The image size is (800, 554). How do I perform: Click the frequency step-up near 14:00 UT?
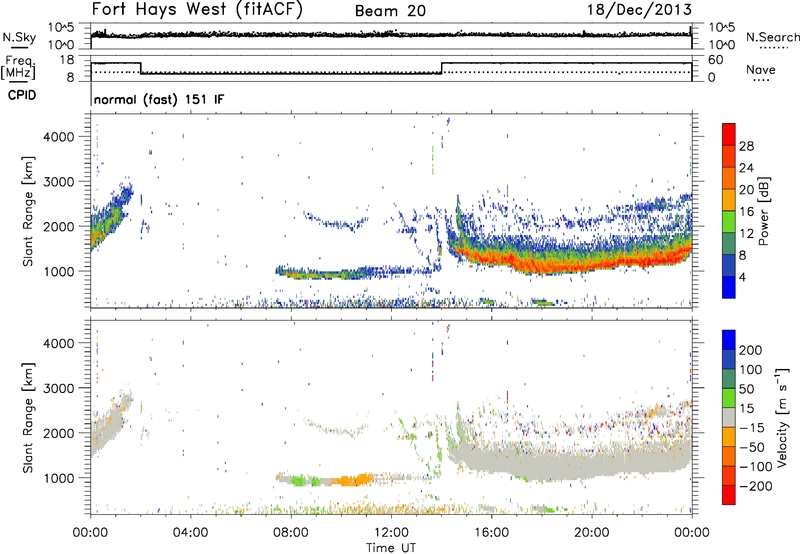click(x=442, y=68)
